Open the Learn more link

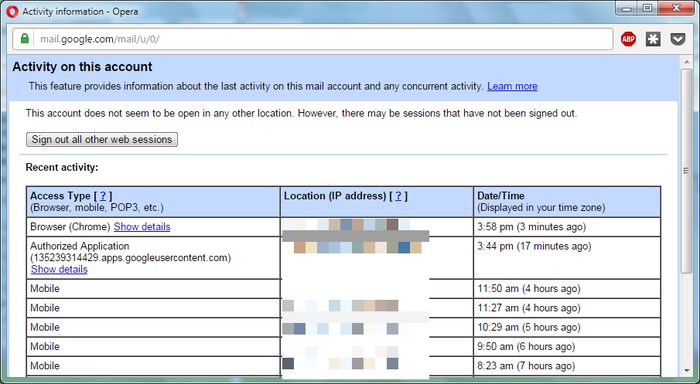coord(512,86)
